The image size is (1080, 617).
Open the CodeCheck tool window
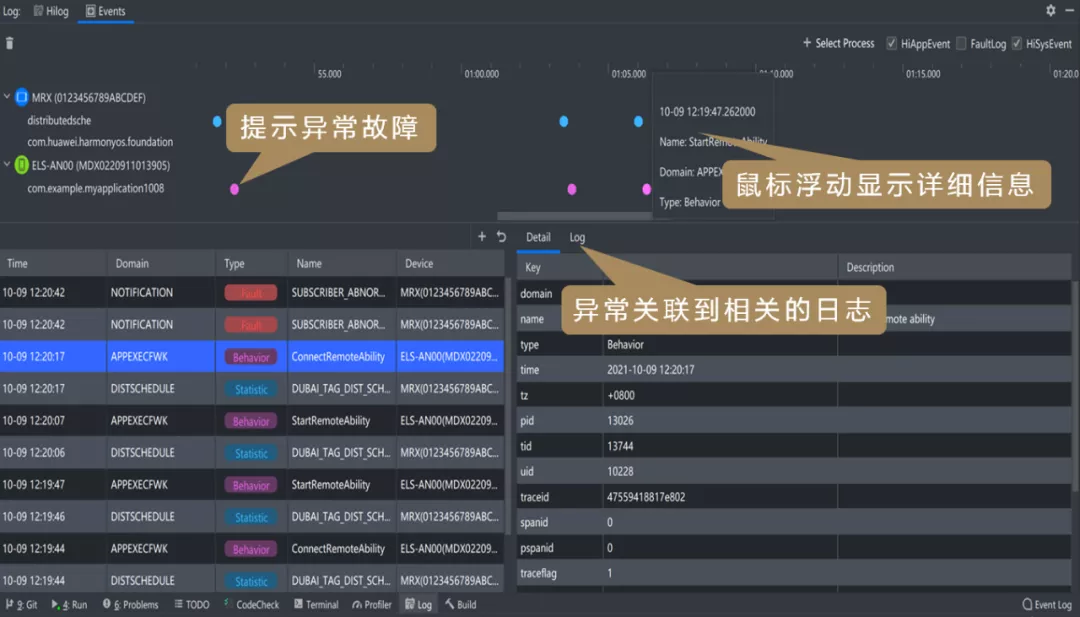click(x=251, y=605)
